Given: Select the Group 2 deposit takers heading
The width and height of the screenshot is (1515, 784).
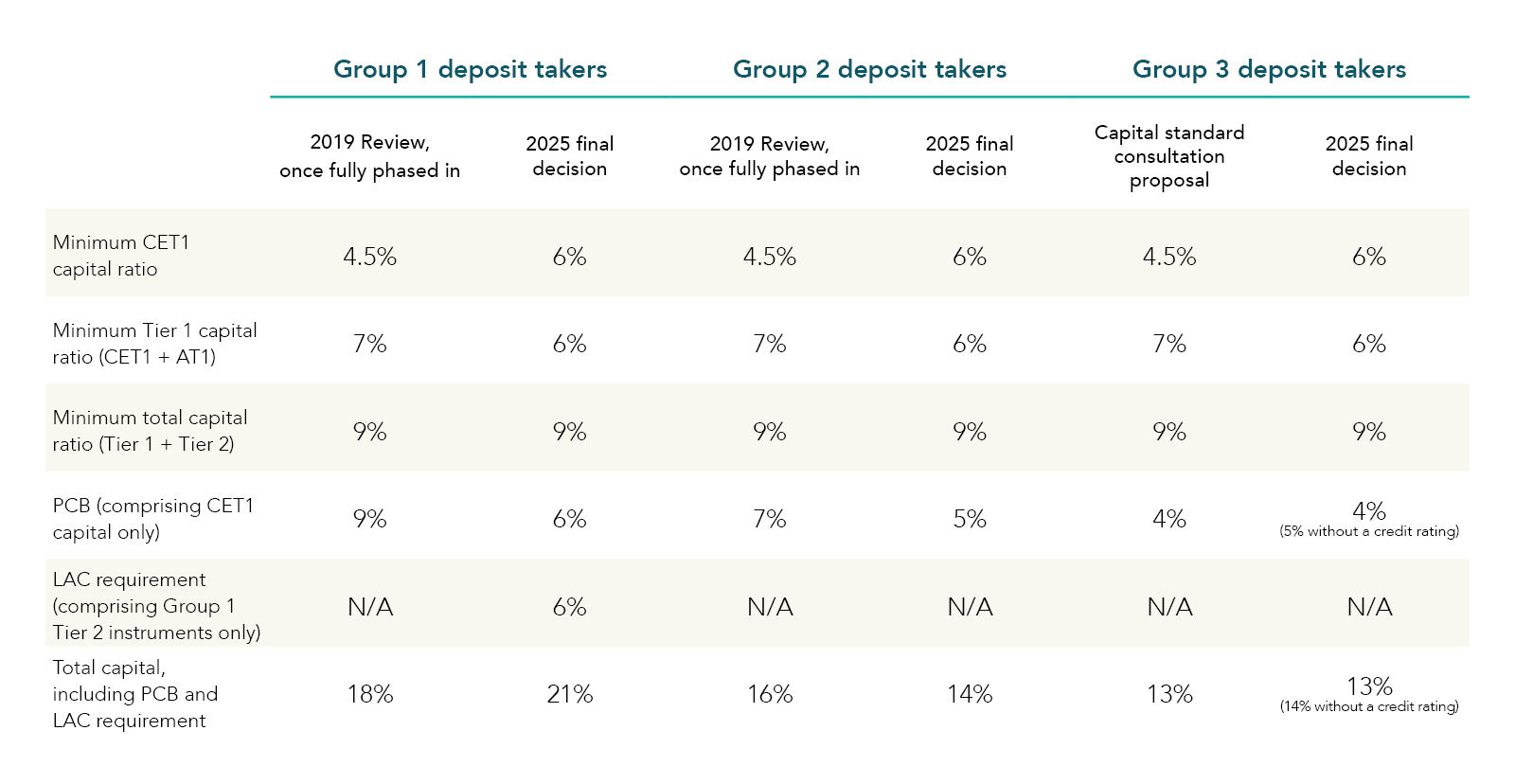Looking at the screenshot, I should pyautogui.click(x=869, y=69).
